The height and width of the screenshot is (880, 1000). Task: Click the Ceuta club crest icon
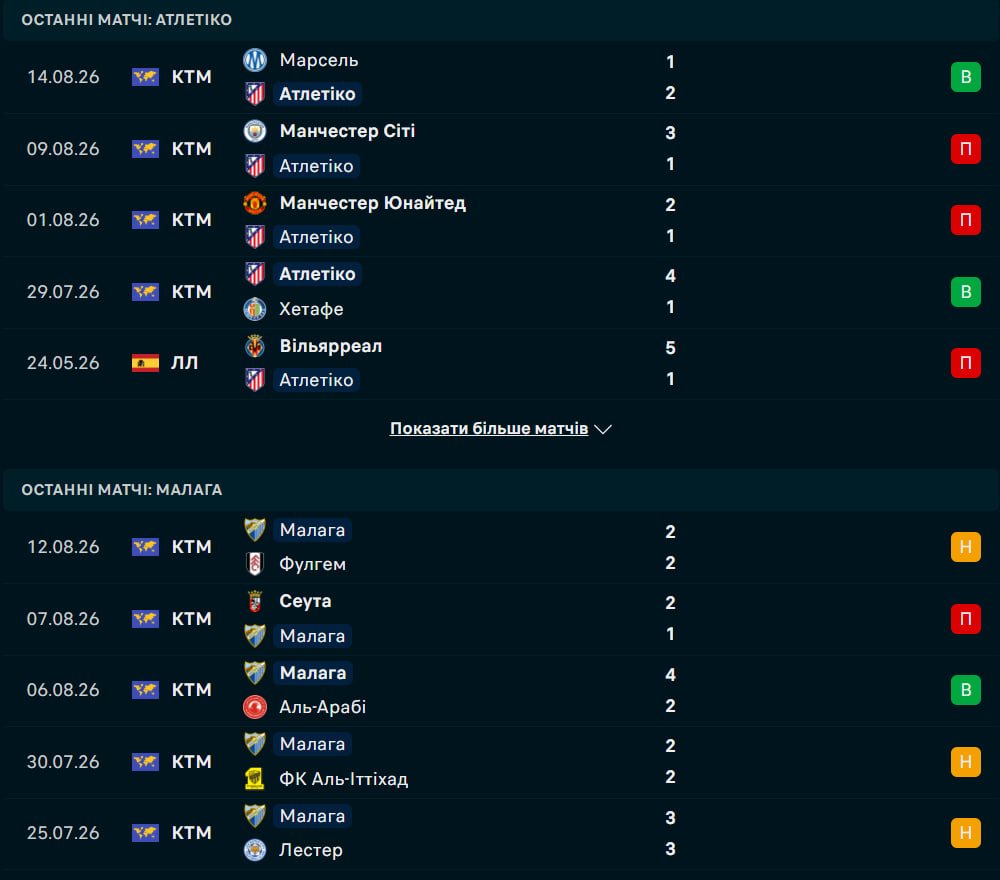tap(254, 601)
